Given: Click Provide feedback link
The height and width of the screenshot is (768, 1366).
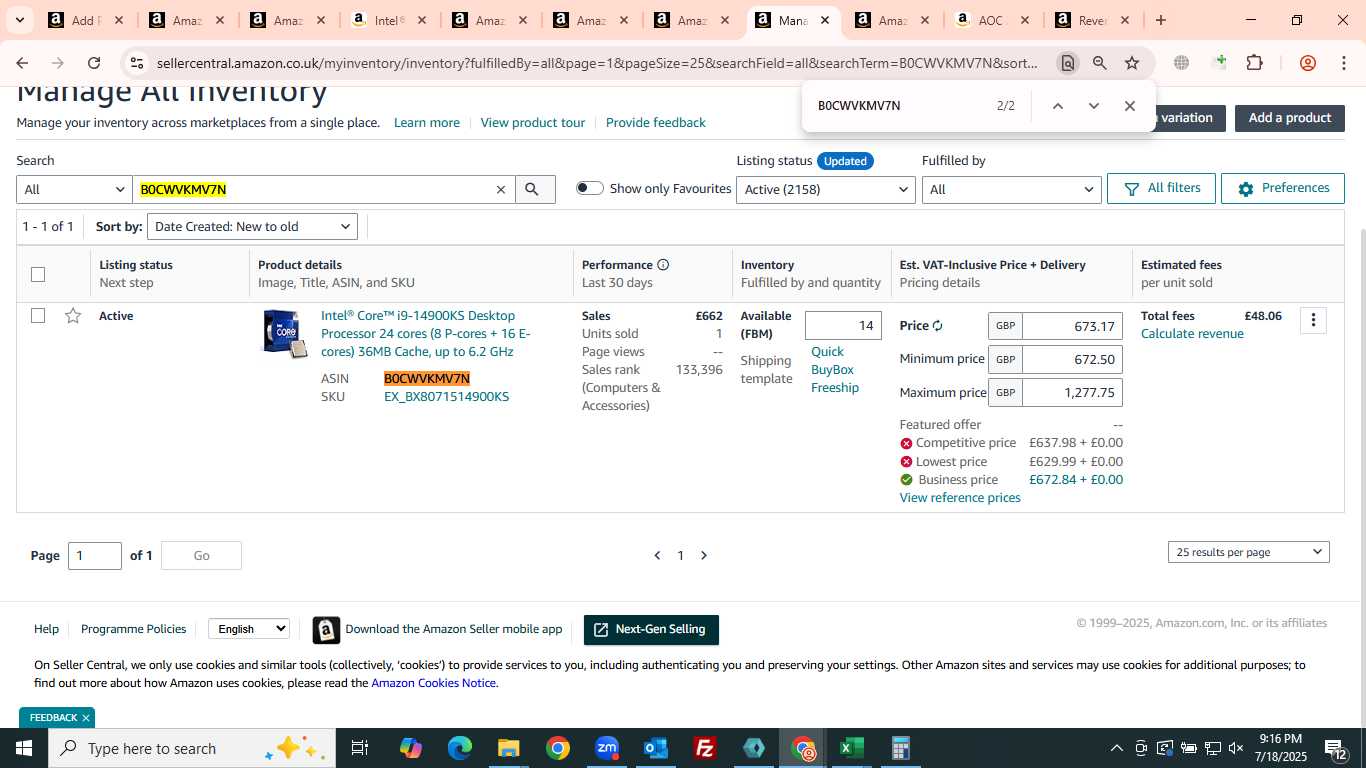Looking at the screenshot, I should click(656, 123).
